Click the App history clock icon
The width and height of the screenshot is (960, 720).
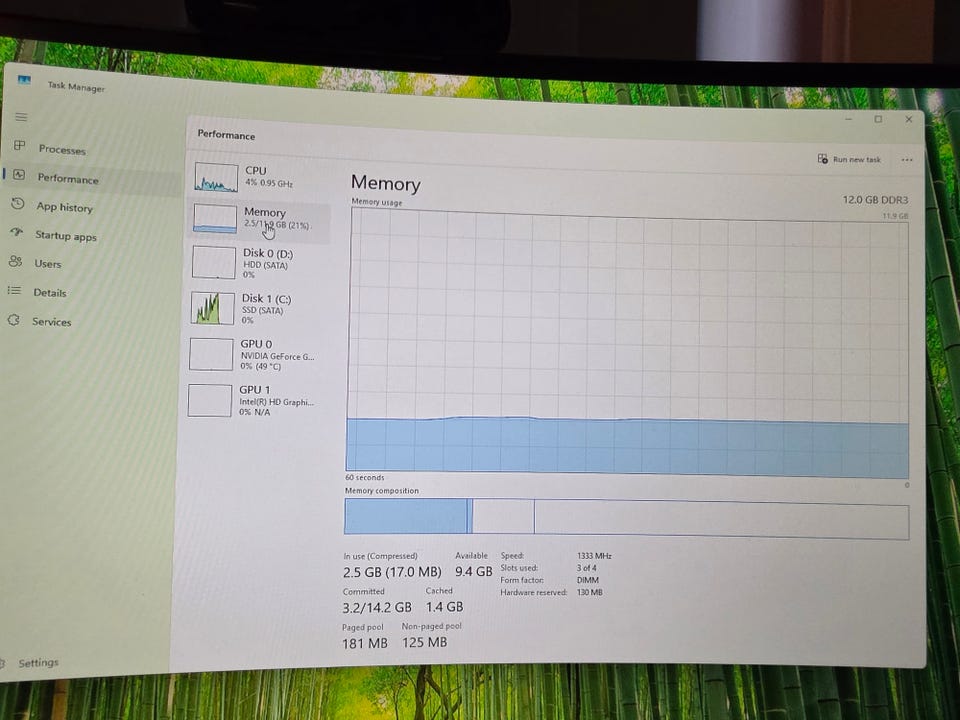click(18, 203)
